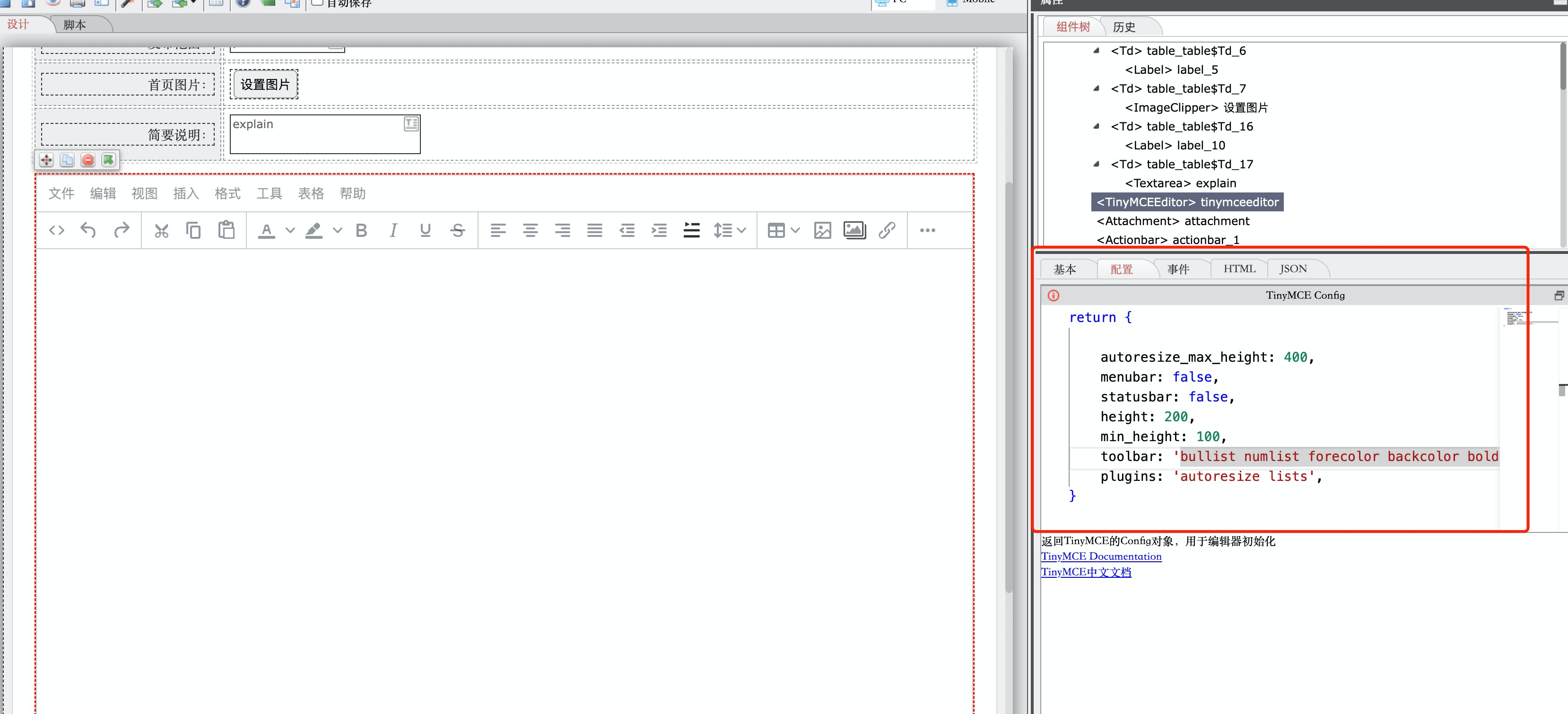Switch to the 脚本 tab
The height and width of the screenshot is (714, 1568).
(x=76, y=25)
